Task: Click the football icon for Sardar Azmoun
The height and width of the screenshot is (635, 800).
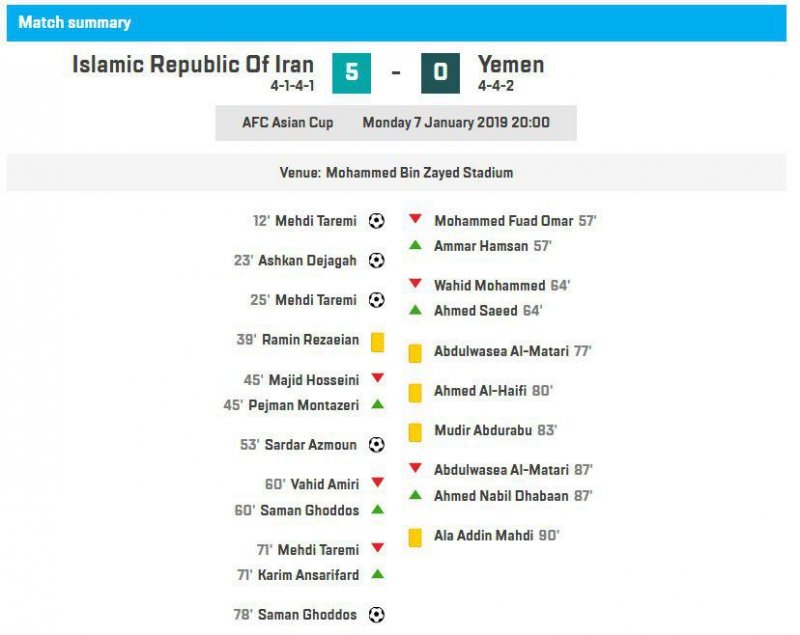Action: coord(377,444)
